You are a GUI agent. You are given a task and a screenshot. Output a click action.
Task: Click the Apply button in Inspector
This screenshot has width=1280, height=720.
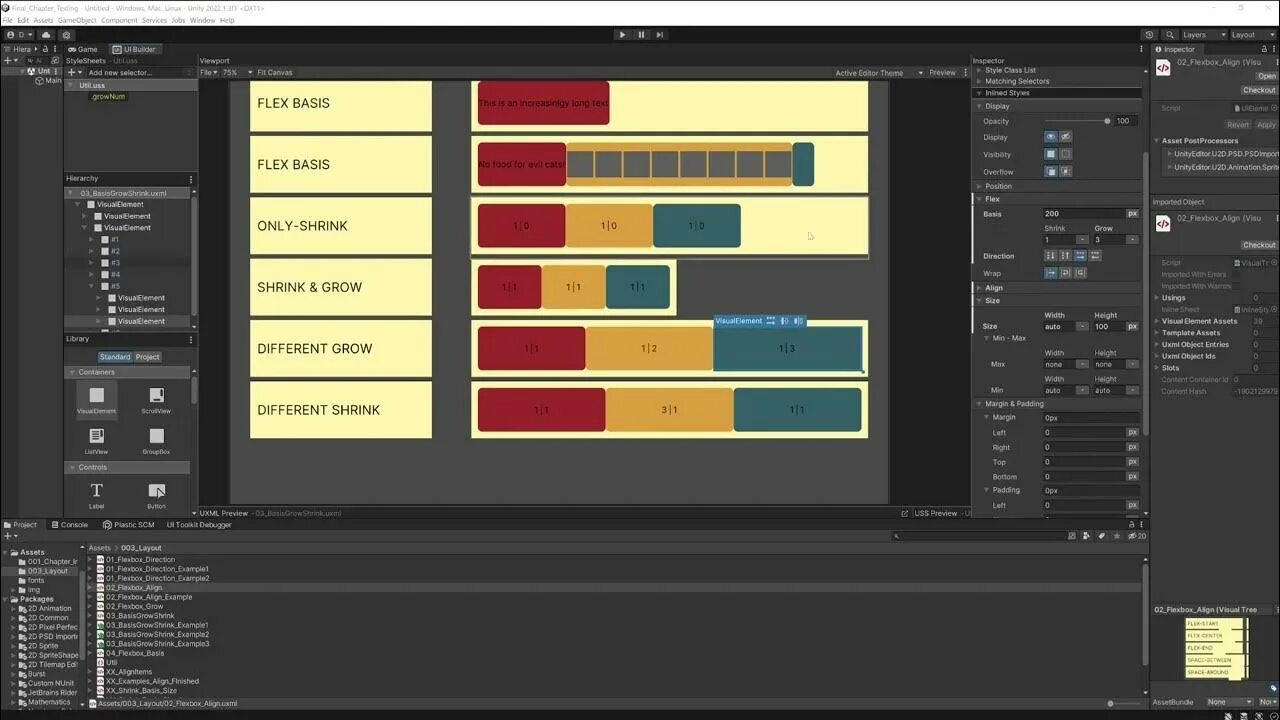(1266, 125)
